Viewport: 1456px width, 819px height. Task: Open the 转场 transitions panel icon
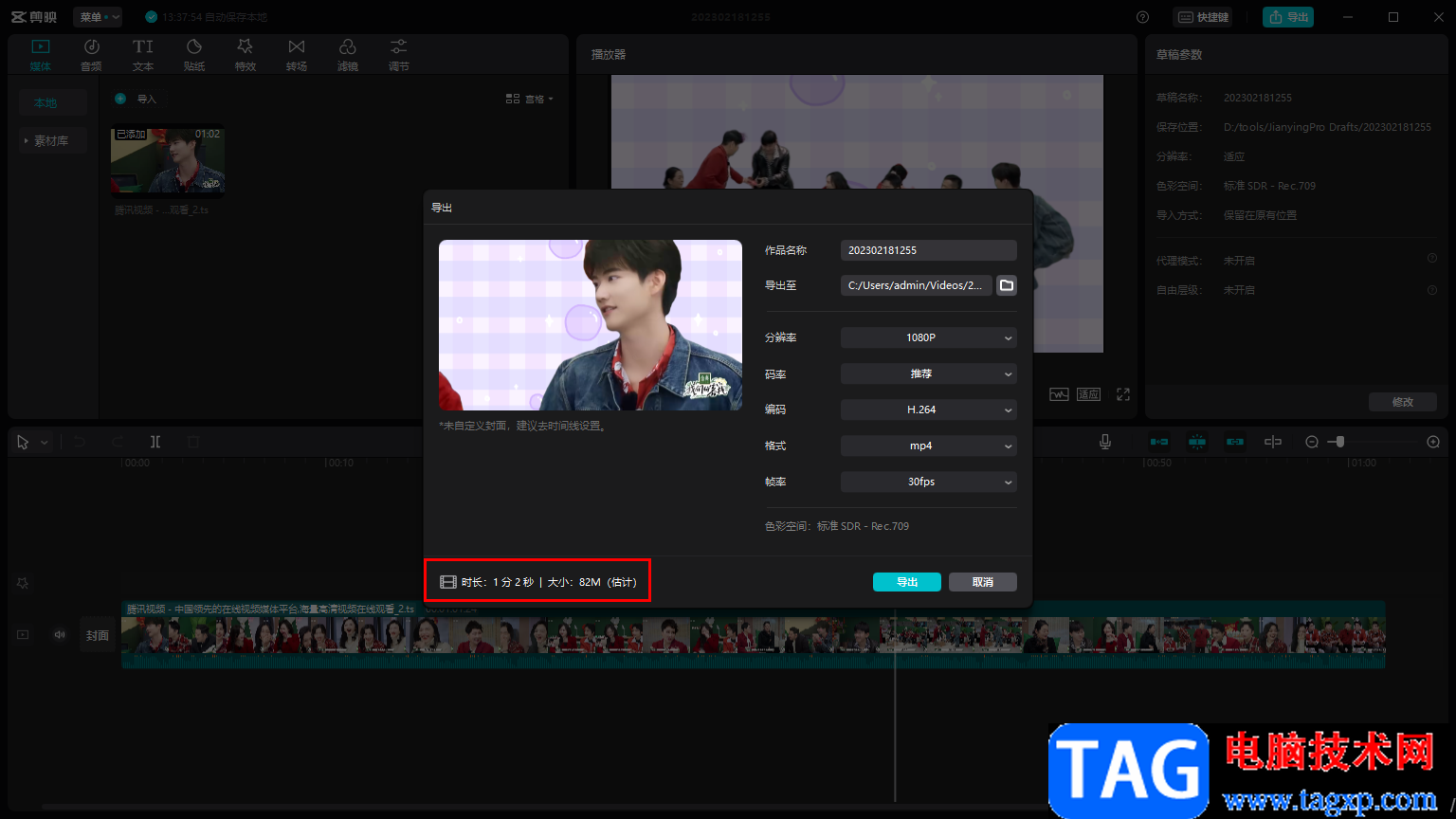tap(297, 54)
